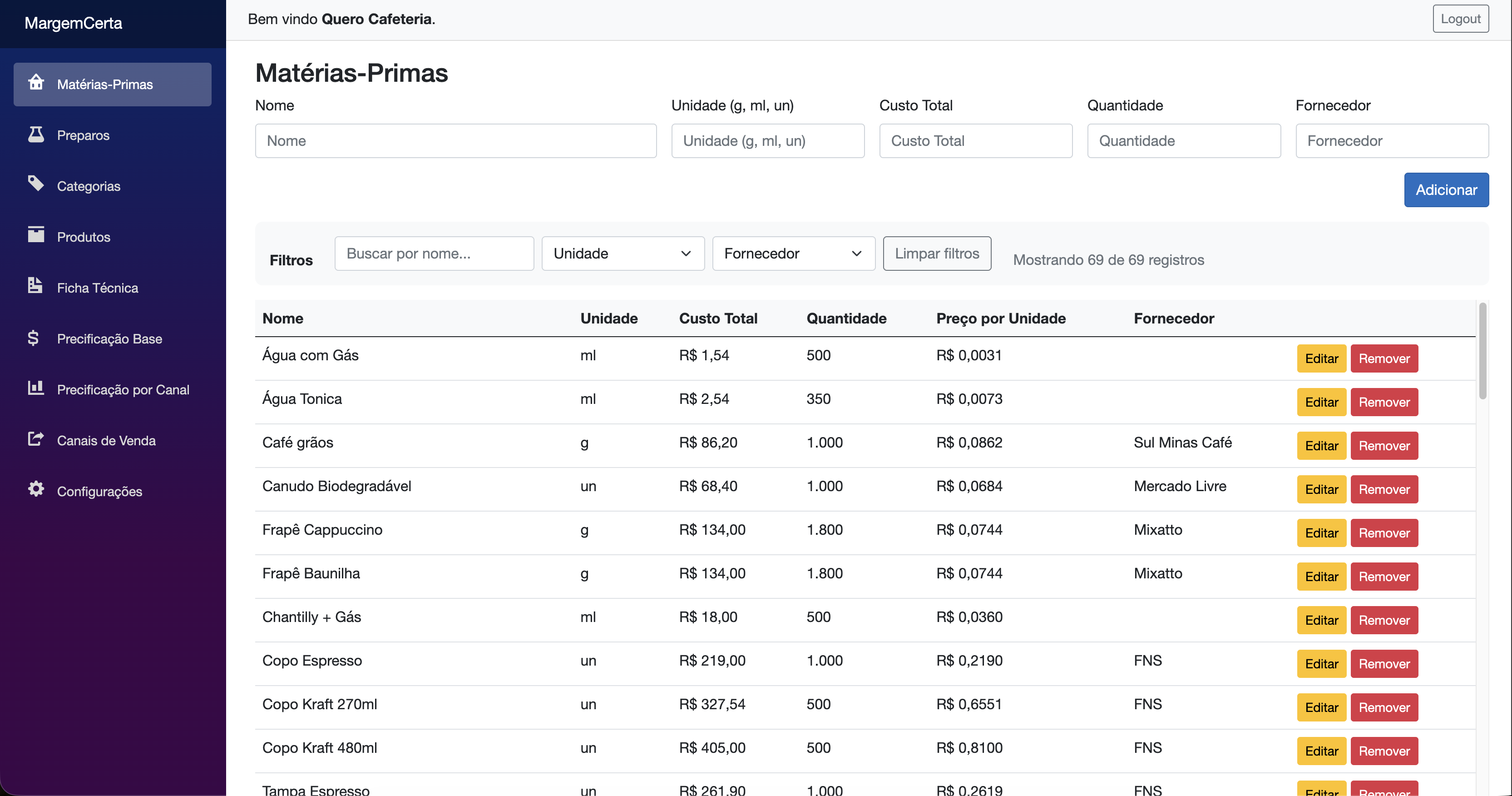Screen dimensions: 1512x796
Task: Open the Unidade filter dropdown
Action: click(x=622, y=253)
